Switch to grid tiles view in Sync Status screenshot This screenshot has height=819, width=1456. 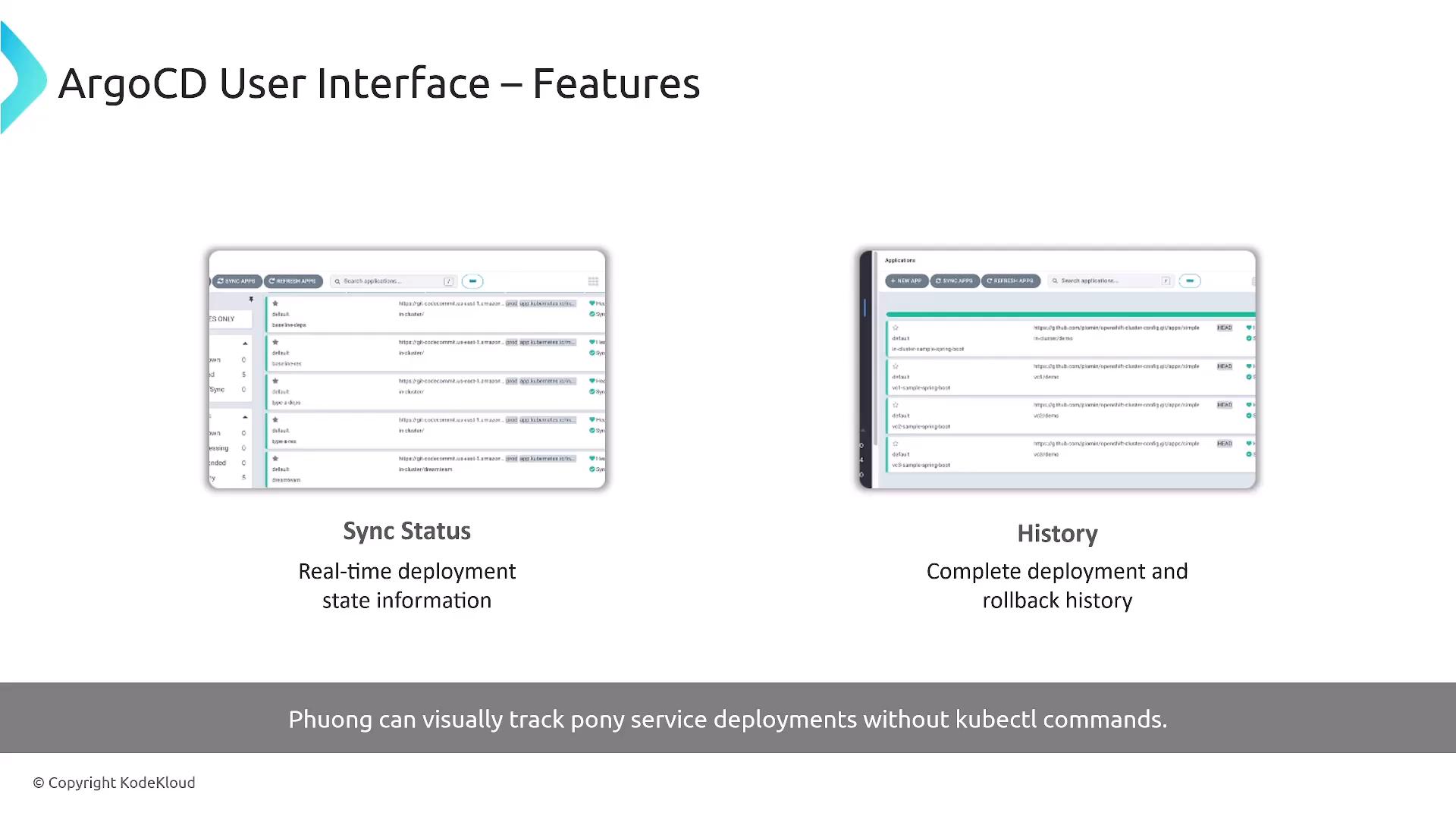(x=593, y=281)
